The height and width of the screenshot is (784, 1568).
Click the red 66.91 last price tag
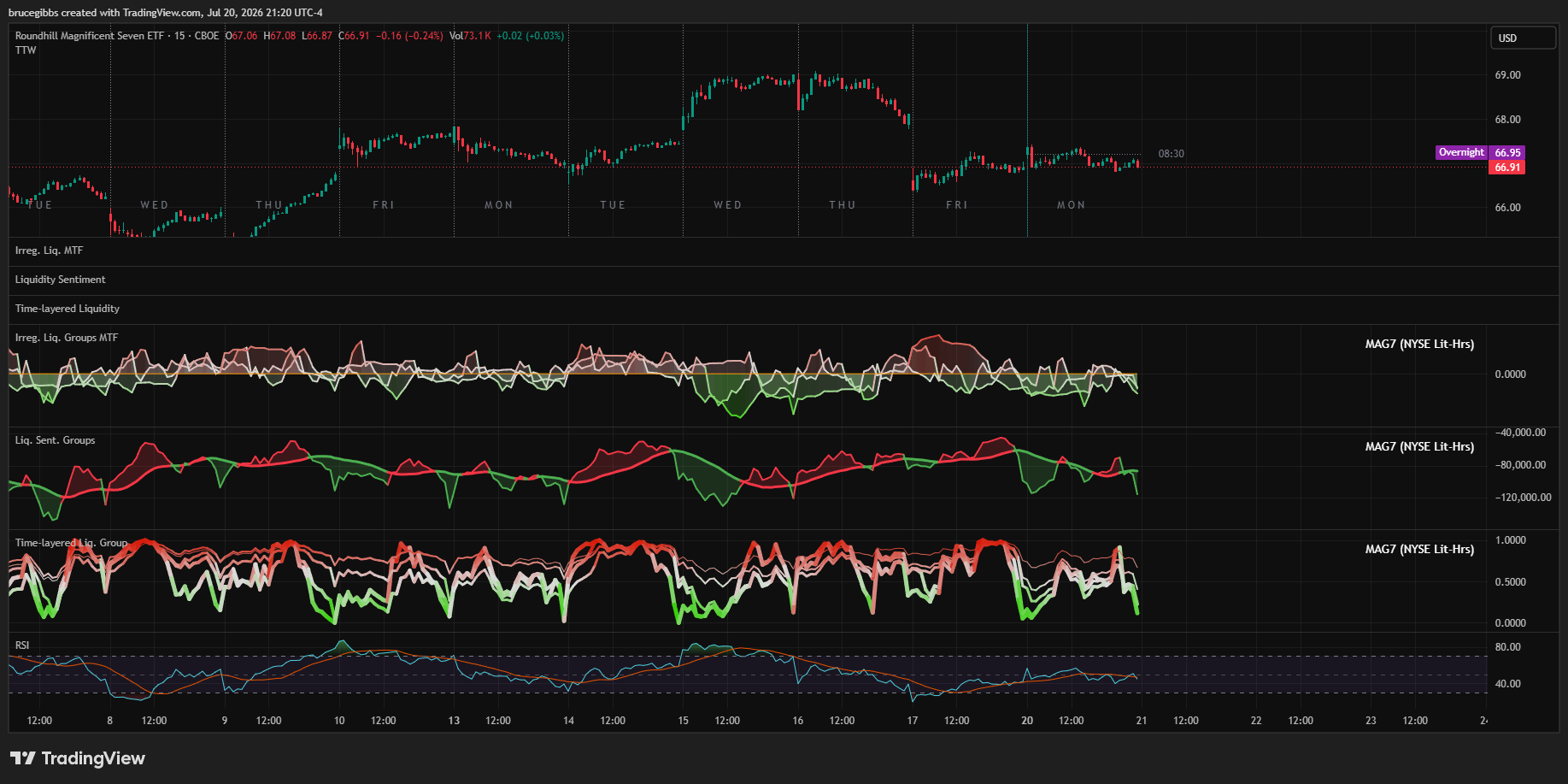coord(1507,168)
